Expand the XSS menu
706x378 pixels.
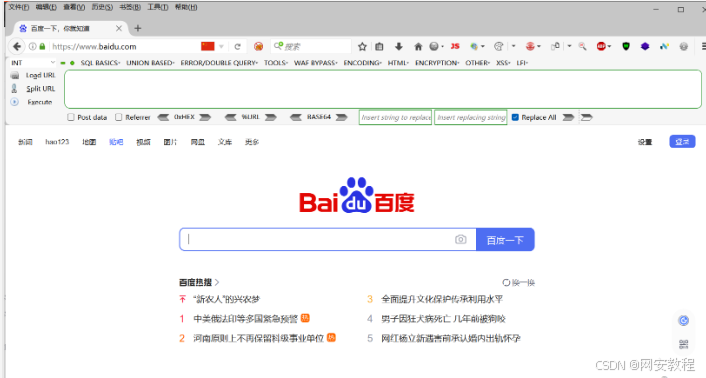(x=503, y=63)
